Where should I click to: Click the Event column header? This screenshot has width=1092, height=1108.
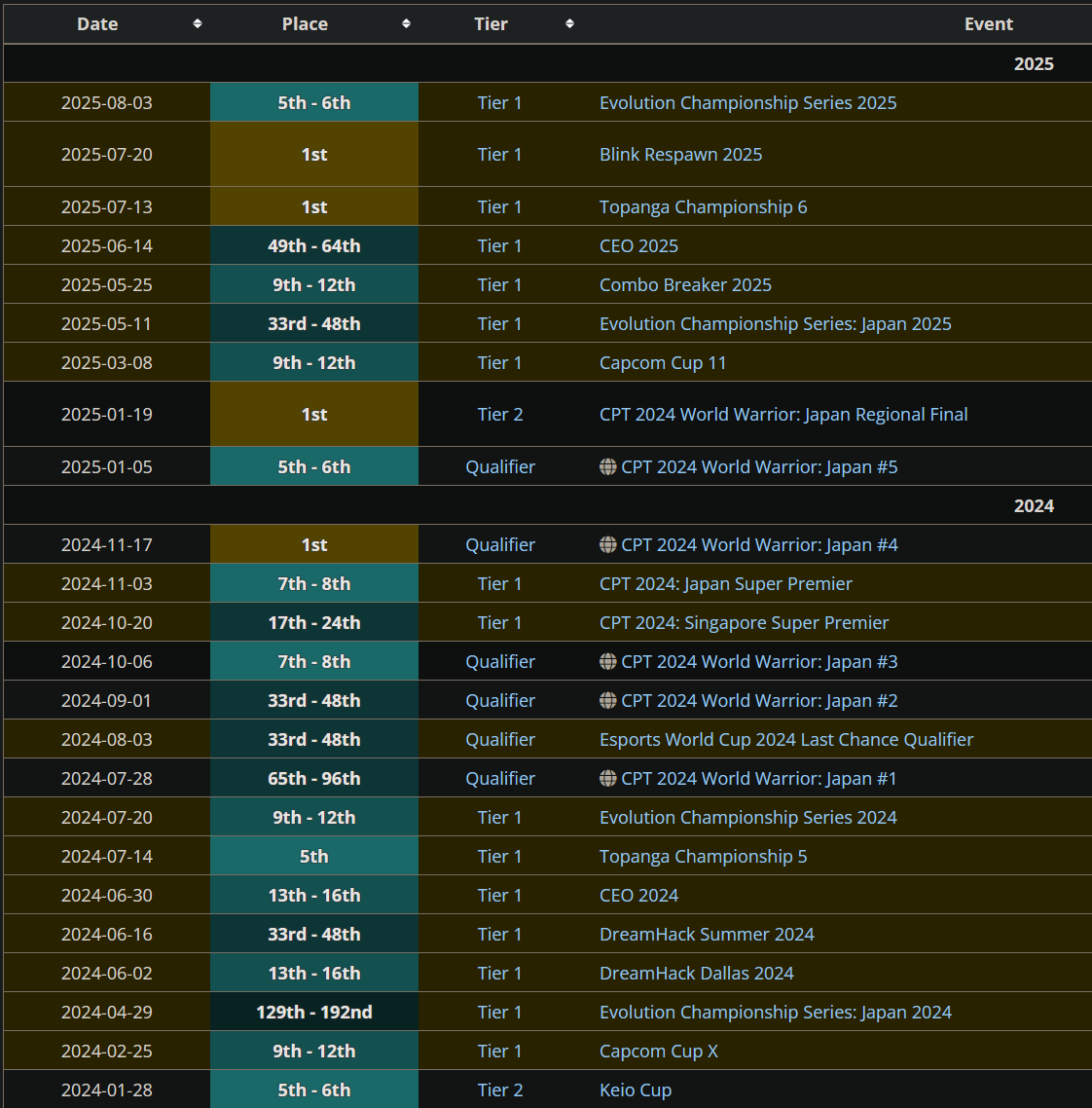point(988,24)
